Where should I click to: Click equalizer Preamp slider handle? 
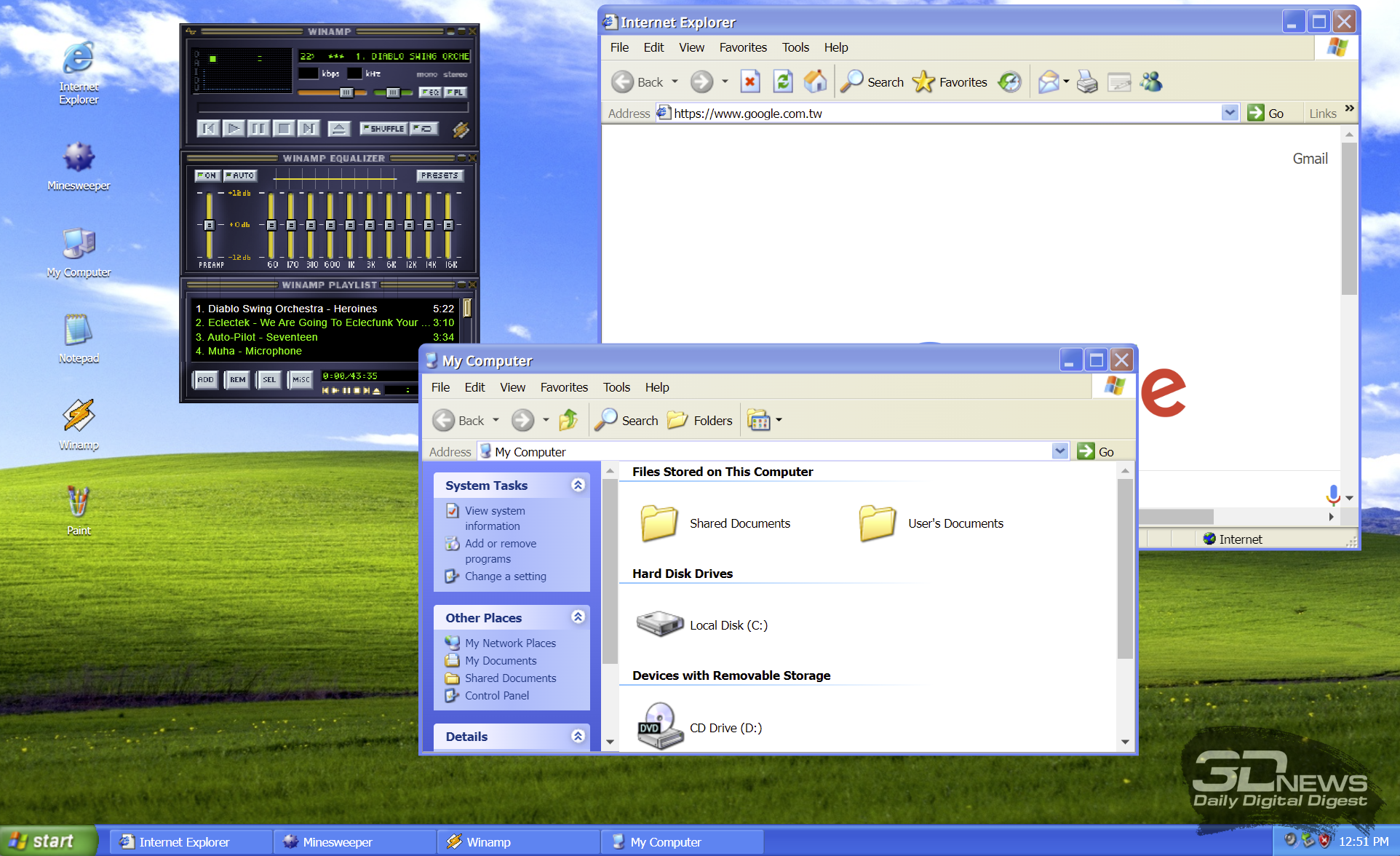[209, 225]
